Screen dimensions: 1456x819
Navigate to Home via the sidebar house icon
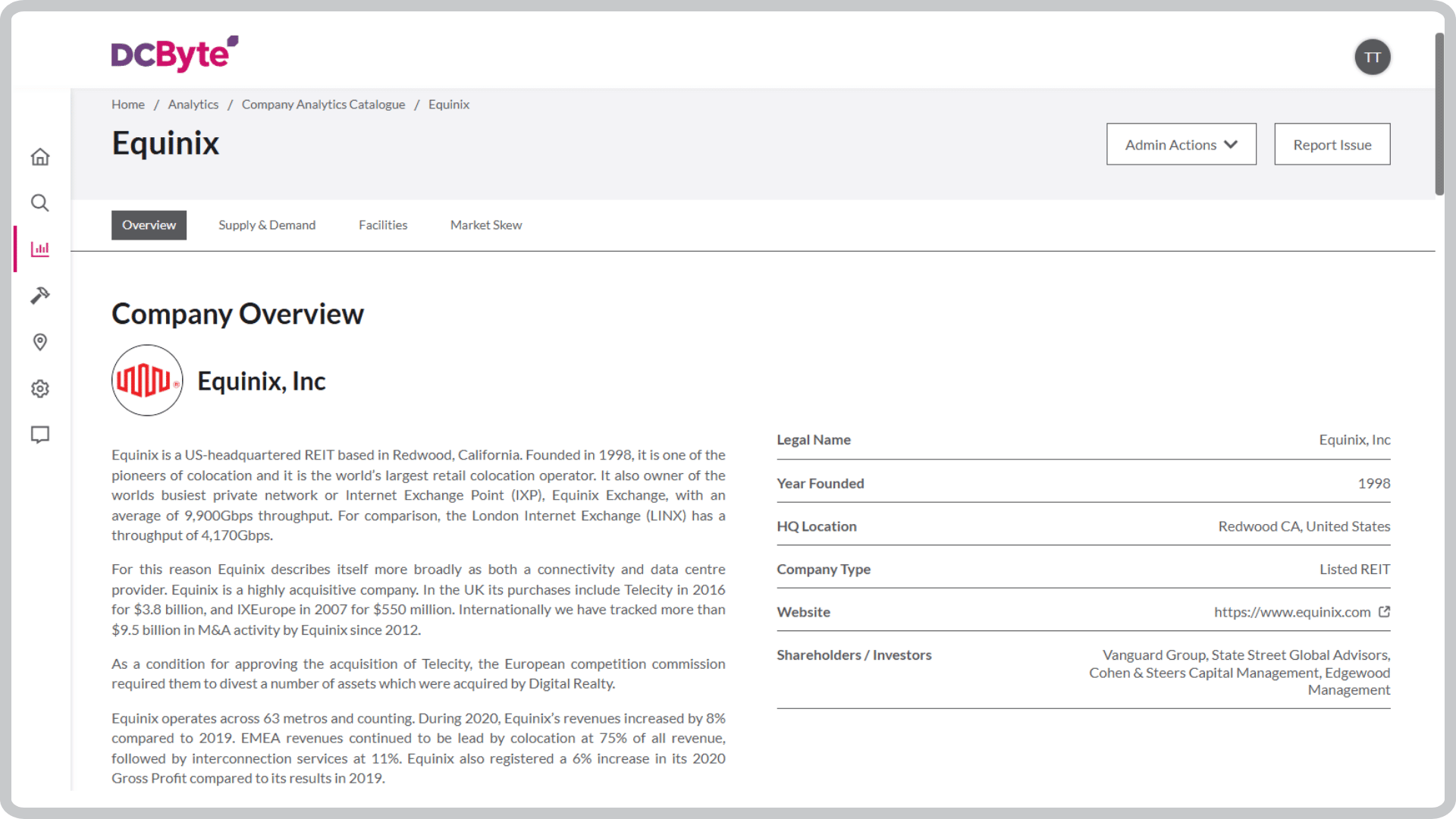39,156
